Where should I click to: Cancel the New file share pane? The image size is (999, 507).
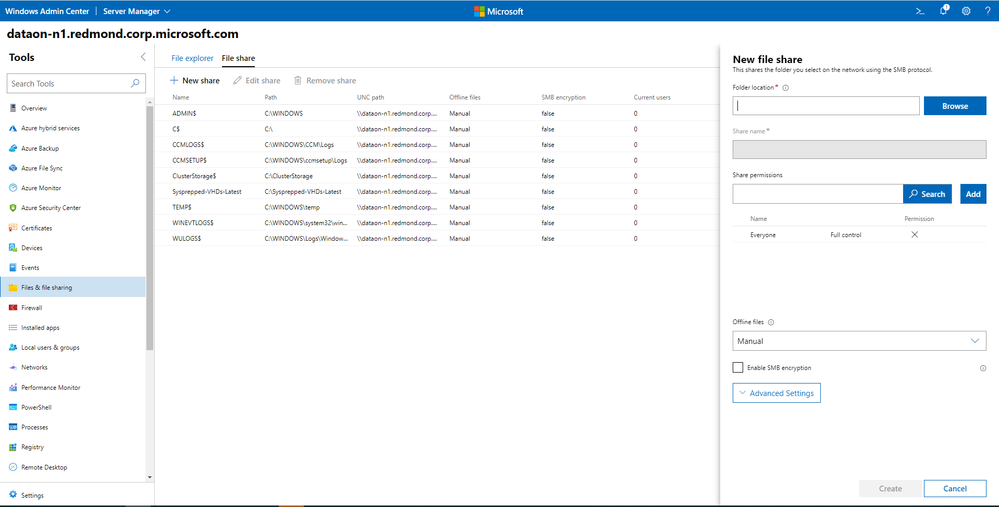[954, 489]
